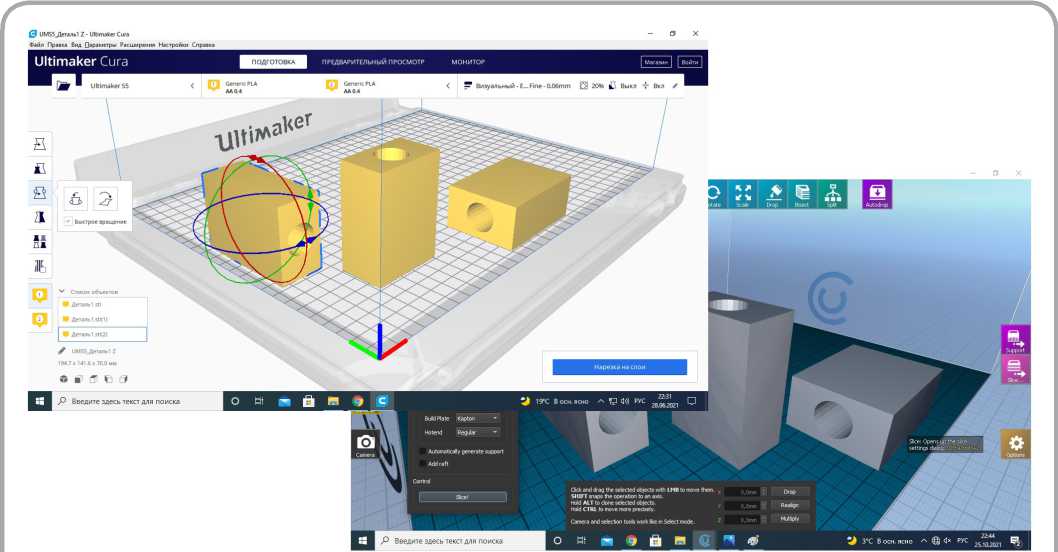The image size is (1058, 552).
Task: Switch to 3D view cube icon
Action: [x=63, y=379]
